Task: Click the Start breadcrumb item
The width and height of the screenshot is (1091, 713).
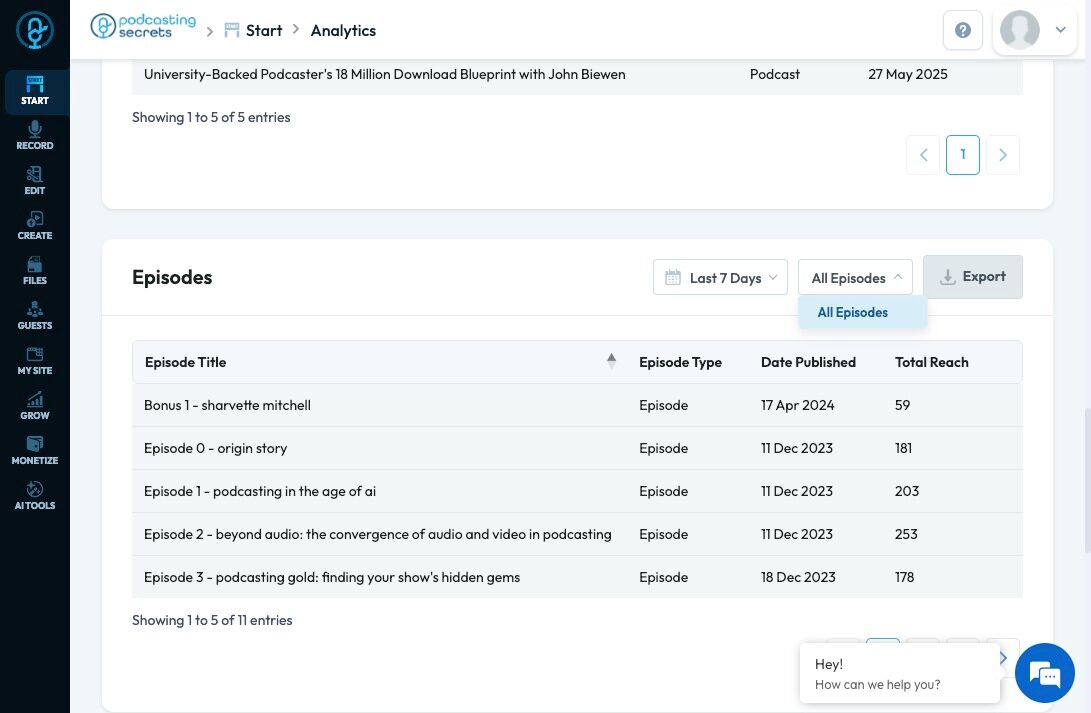Action: [x=264, y=30]
